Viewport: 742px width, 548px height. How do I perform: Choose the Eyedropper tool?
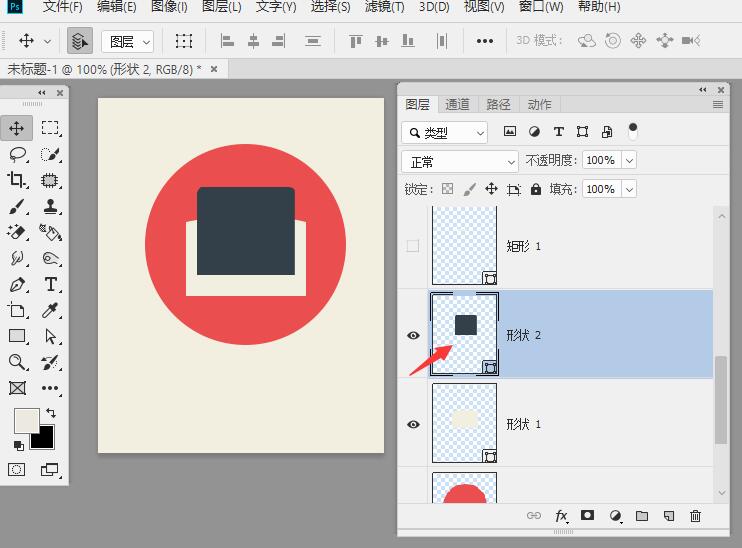[50, 311]
